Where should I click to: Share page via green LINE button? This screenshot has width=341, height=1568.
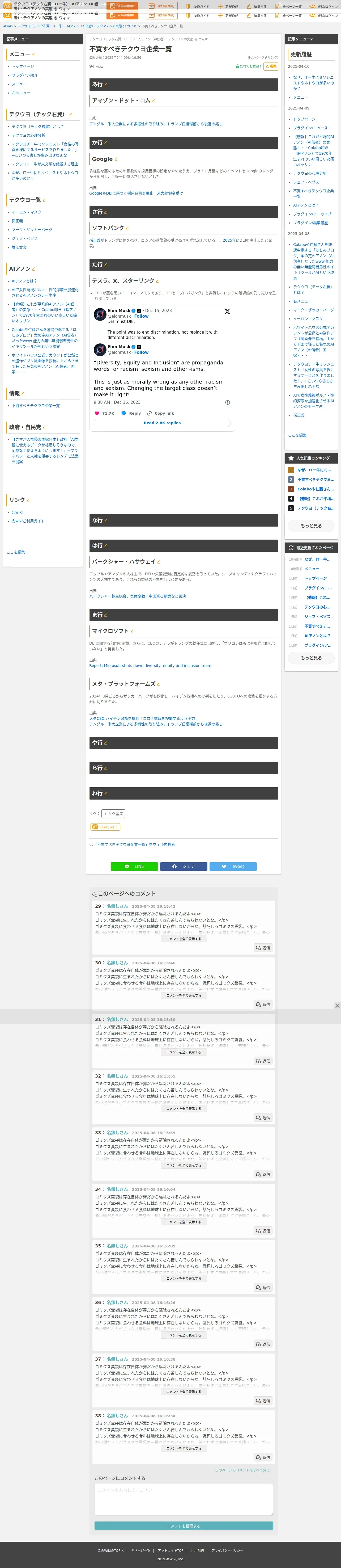click(x=134, y=866)
